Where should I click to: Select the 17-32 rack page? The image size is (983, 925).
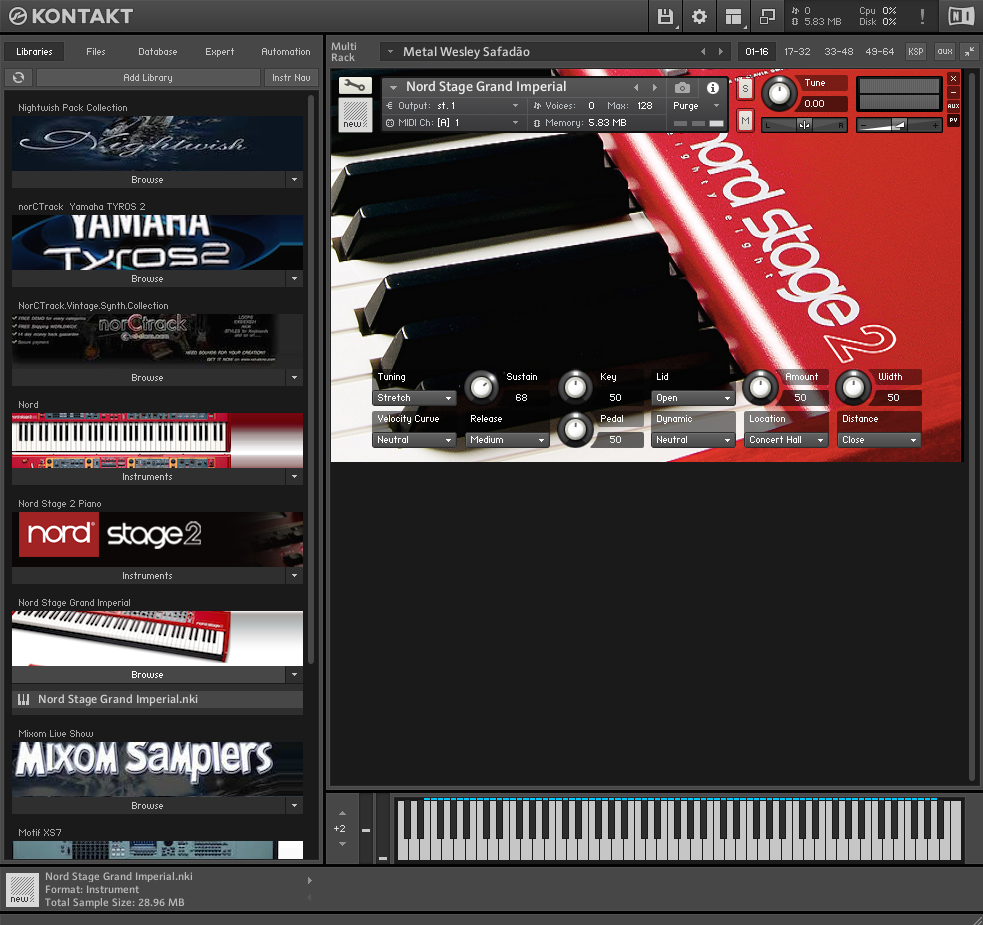tap(797, 51)
